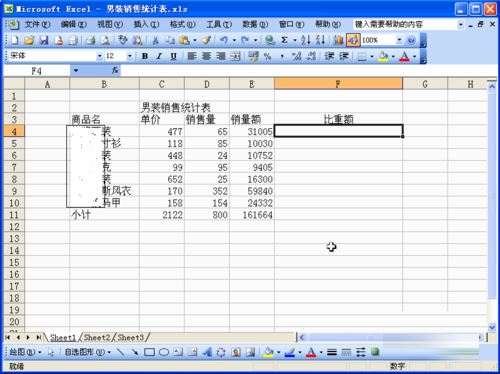Open the font size dropdown showing 12
500x374 pixels.
click(129, 56)
